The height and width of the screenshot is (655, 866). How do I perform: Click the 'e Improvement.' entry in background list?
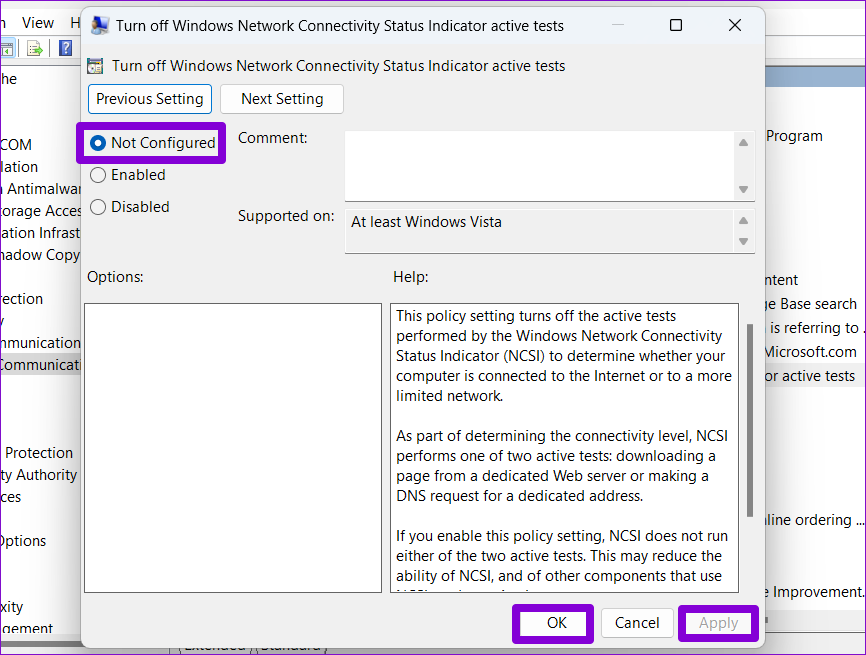click(815, 592)
